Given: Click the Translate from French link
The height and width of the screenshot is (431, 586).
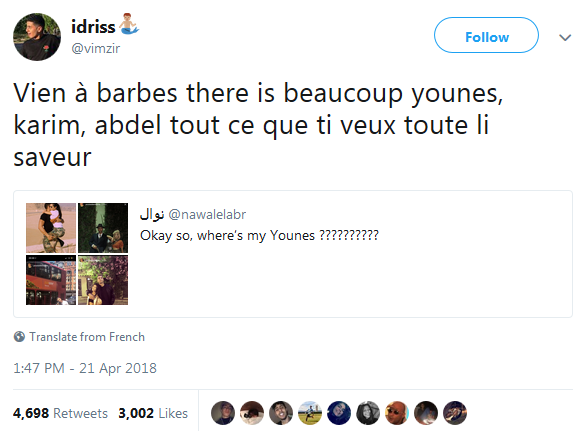Looking at the screenshot, I should tap(87, 337).
